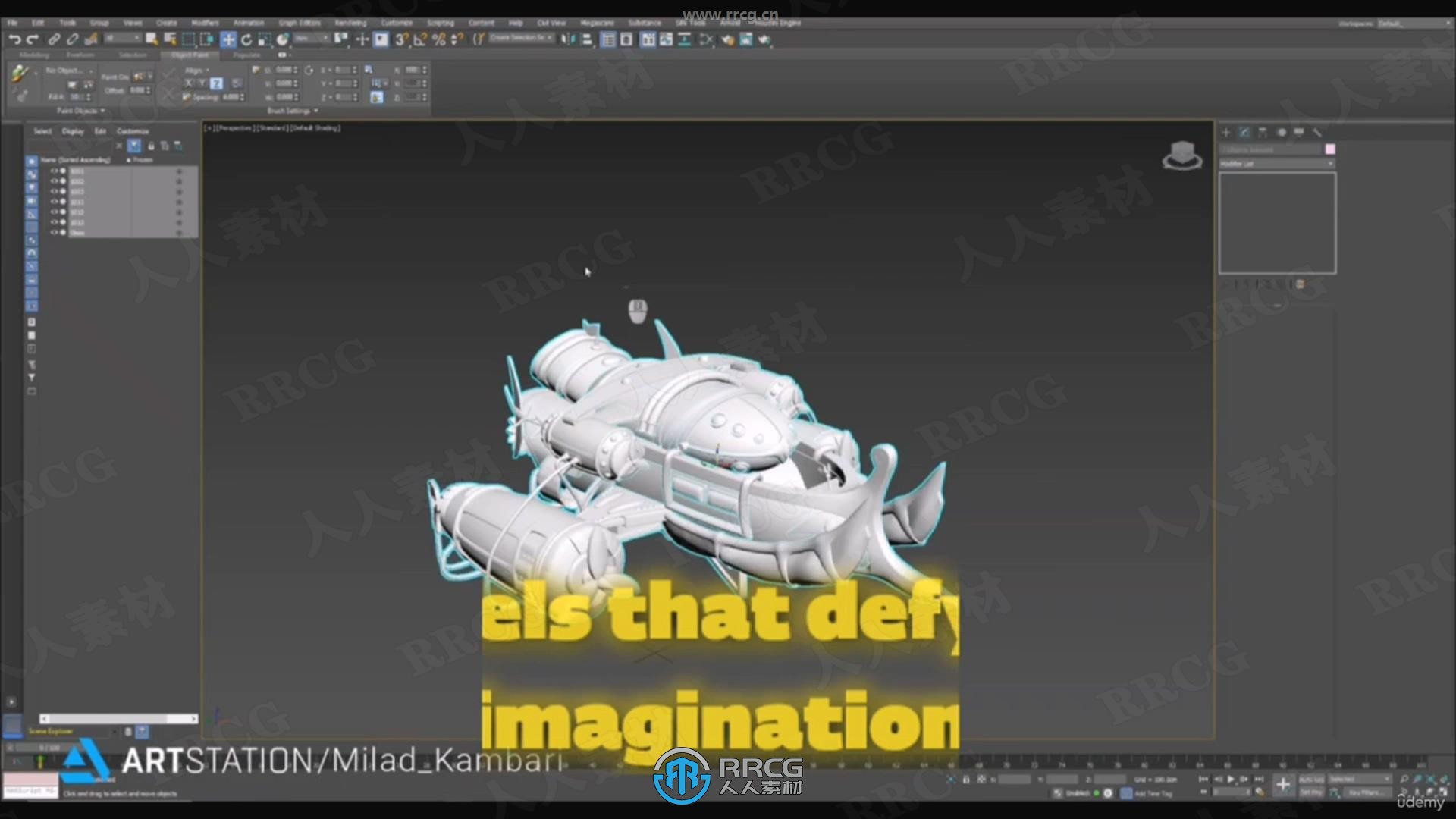
Task: Click the Render Production teapot icon
Action: [x=764, y=39]
